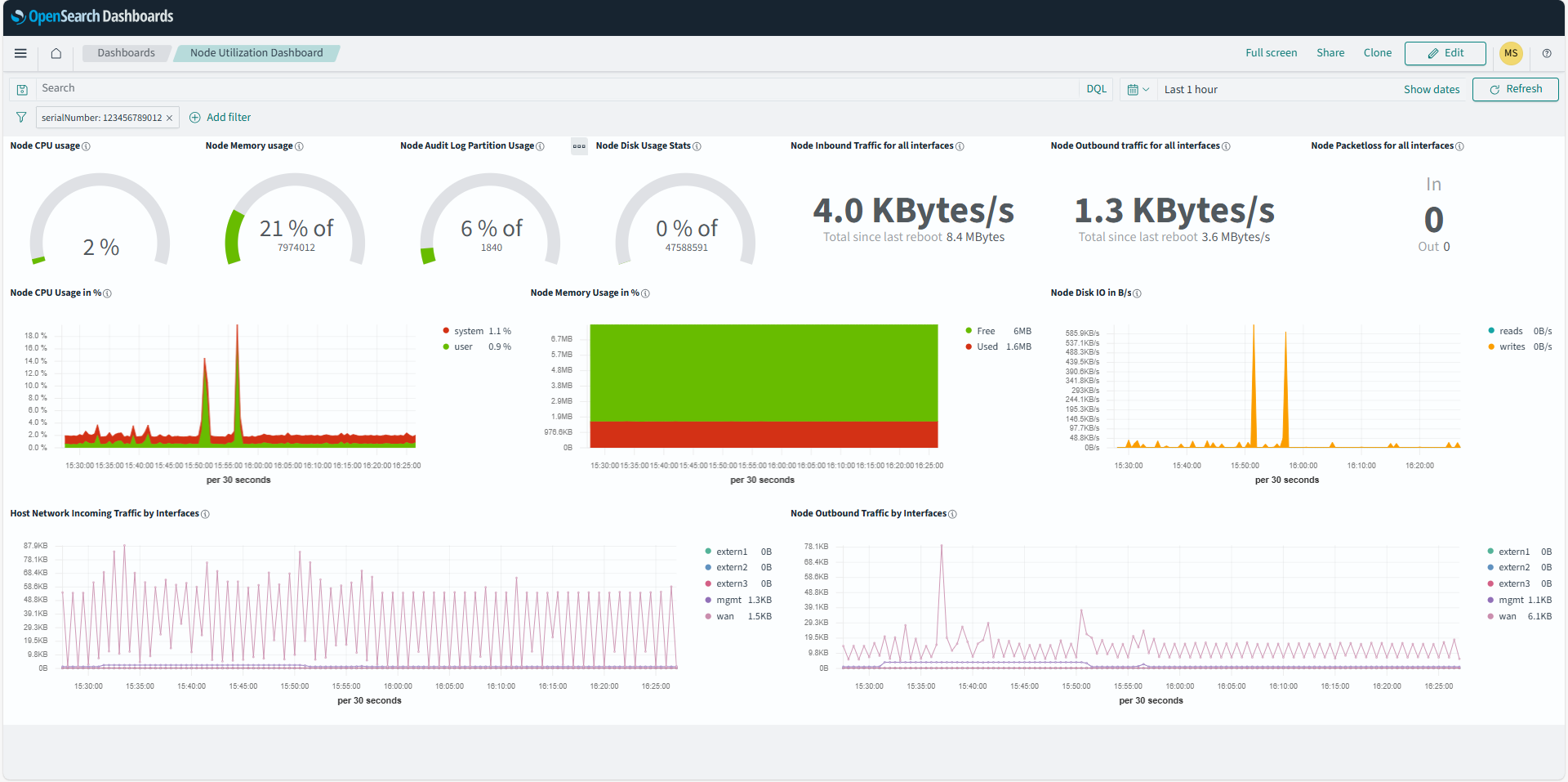Navigate to the Dashboards breadcrumb
1568x782 pixels.
click(127, 52)
